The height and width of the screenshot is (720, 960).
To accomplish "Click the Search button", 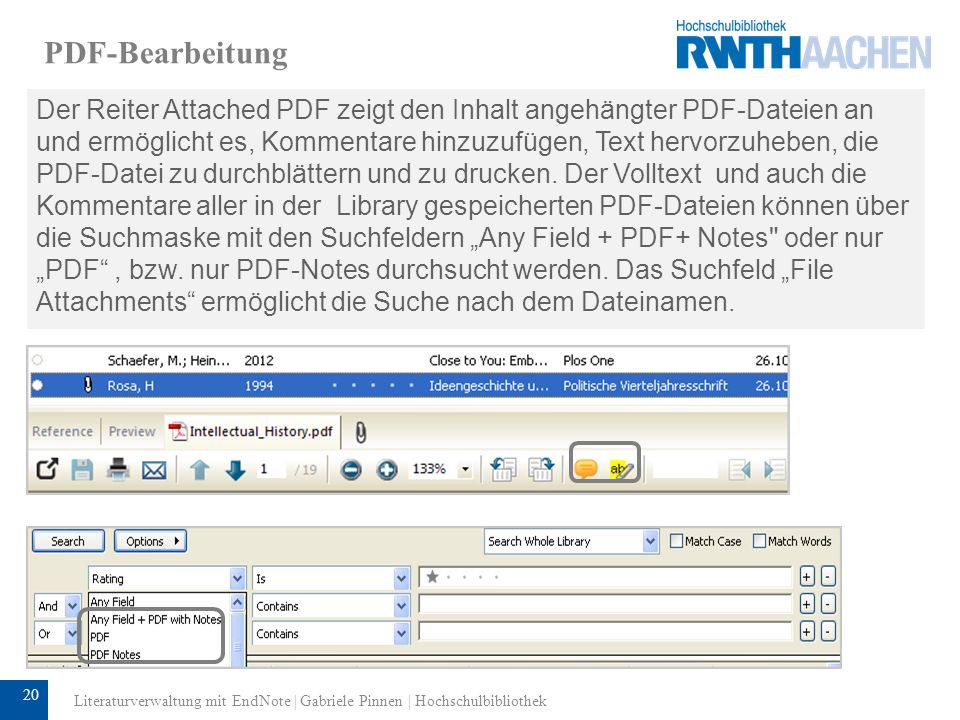I will click(68, 541).
